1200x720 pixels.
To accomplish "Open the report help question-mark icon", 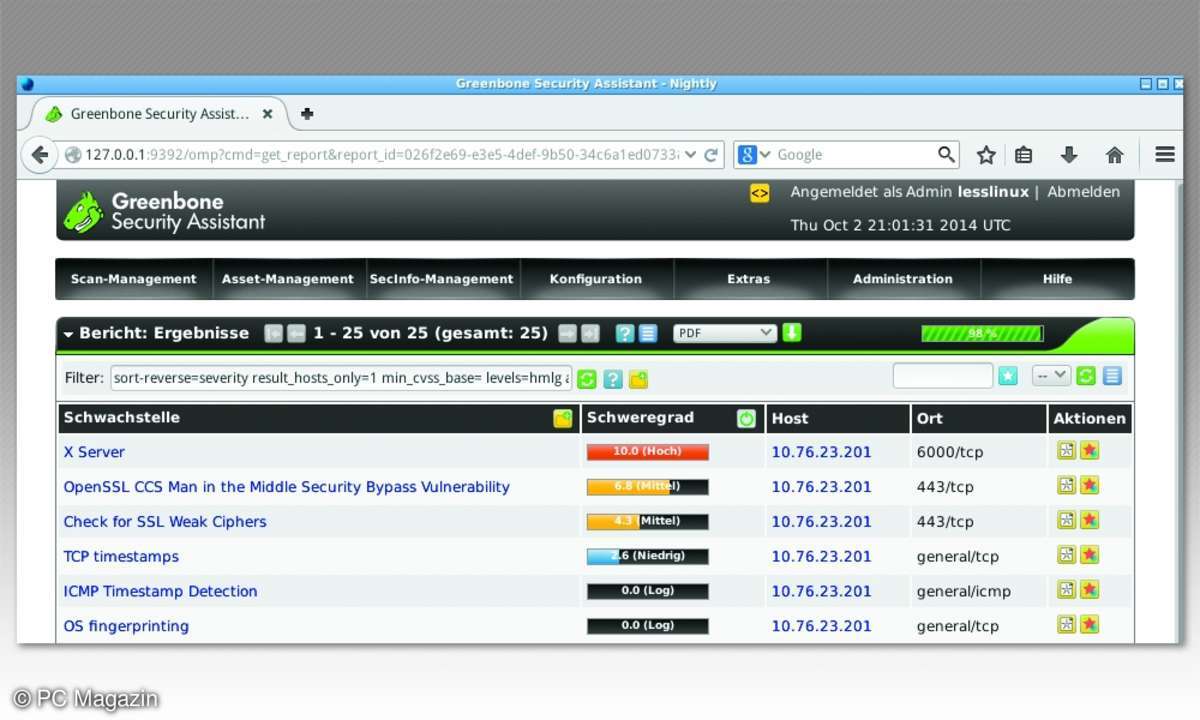I will (x=625, y=333).
